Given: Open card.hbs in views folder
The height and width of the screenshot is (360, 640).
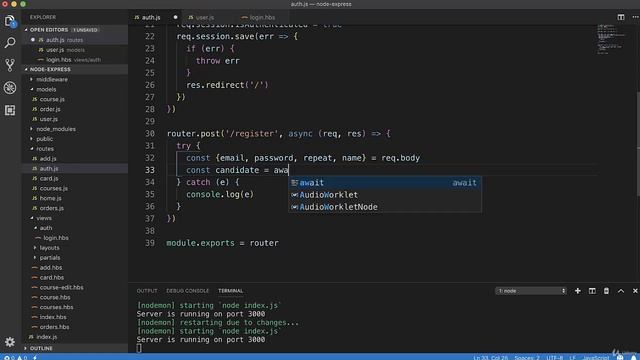Looking at the screenshot, I should coord(52,277).
